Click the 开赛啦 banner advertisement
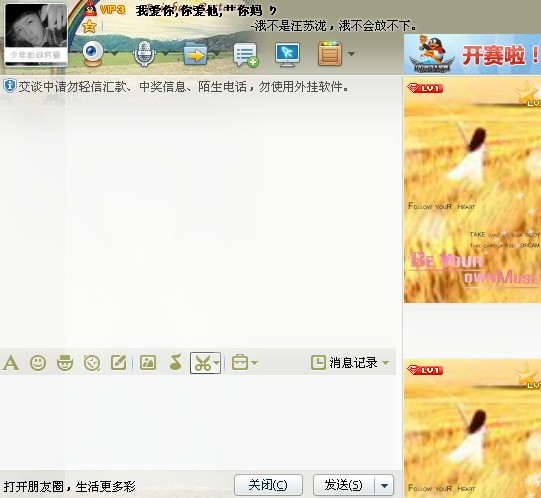The width and height of the screenshot is (541, 498). [472, 54]
